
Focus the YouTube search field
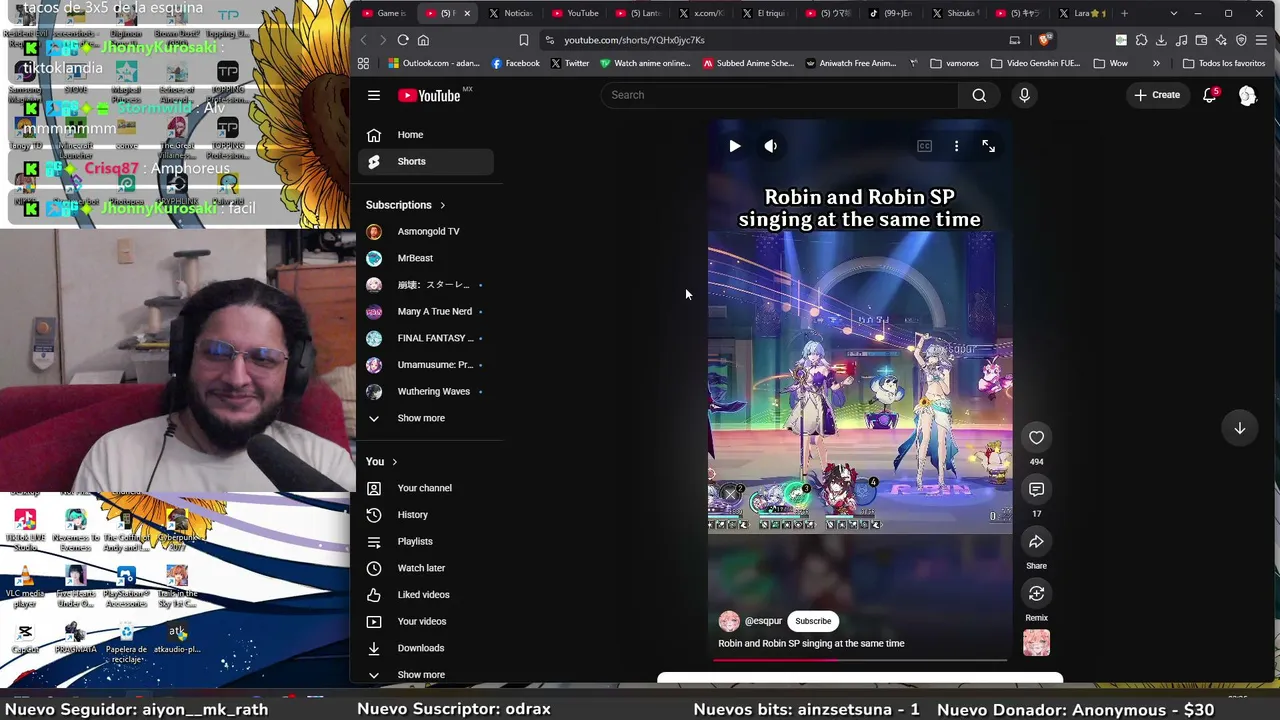click(780, 95)
